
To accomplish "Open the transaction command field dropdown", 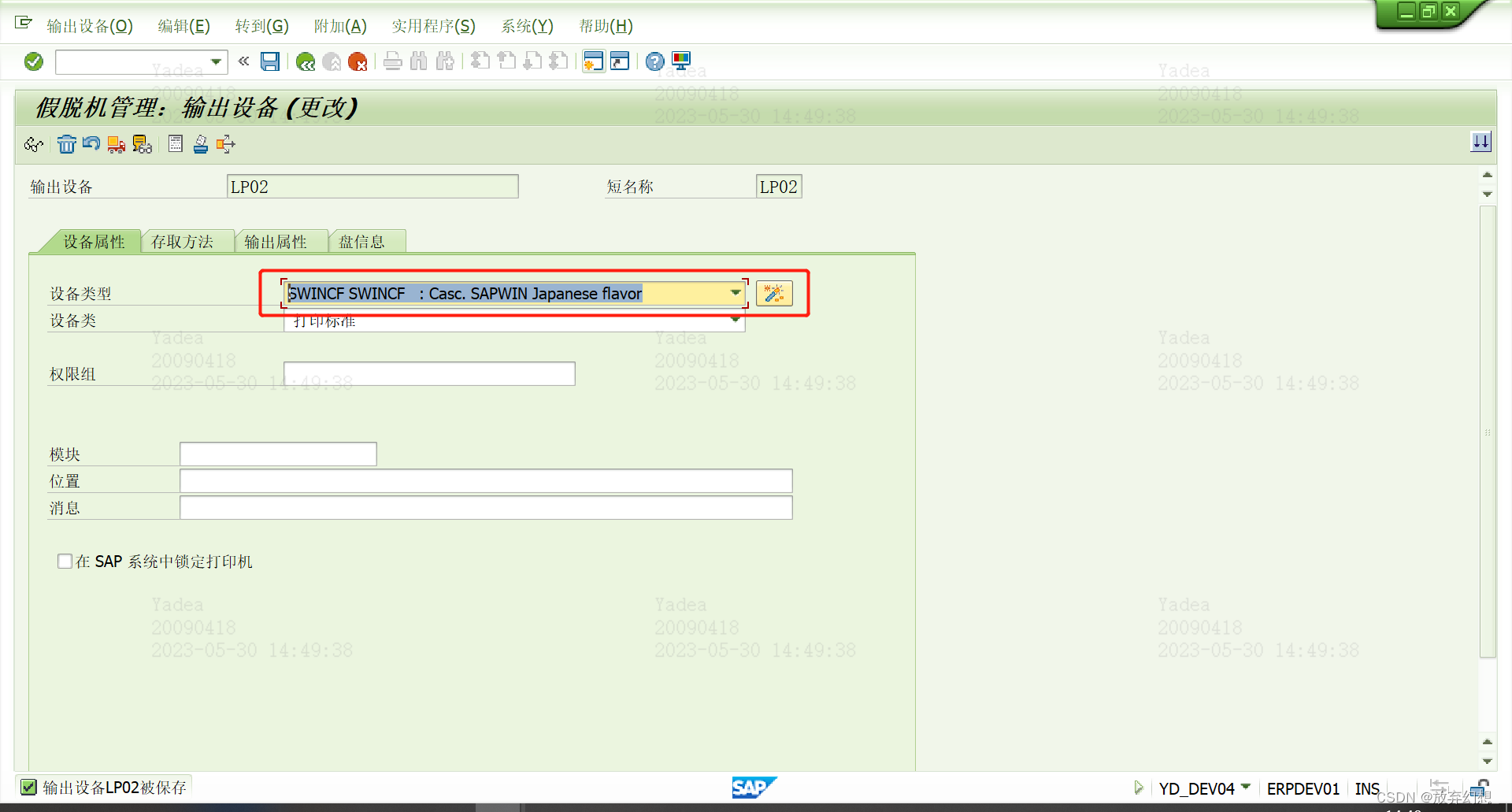I will [216, 61].
